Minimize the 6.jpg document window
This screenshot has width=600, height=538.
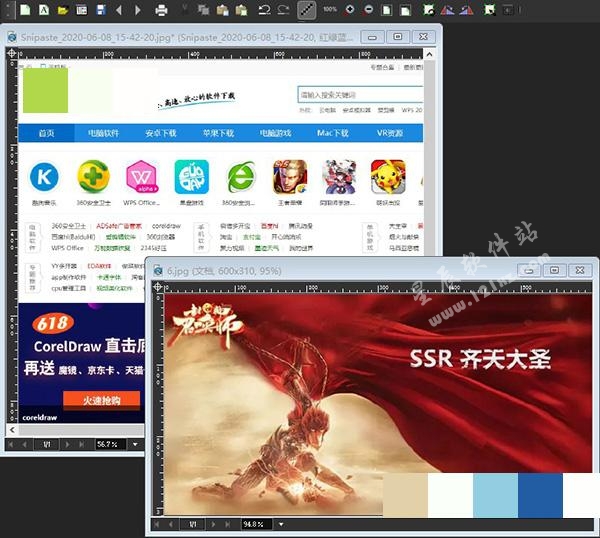click(x=529, y=271)
